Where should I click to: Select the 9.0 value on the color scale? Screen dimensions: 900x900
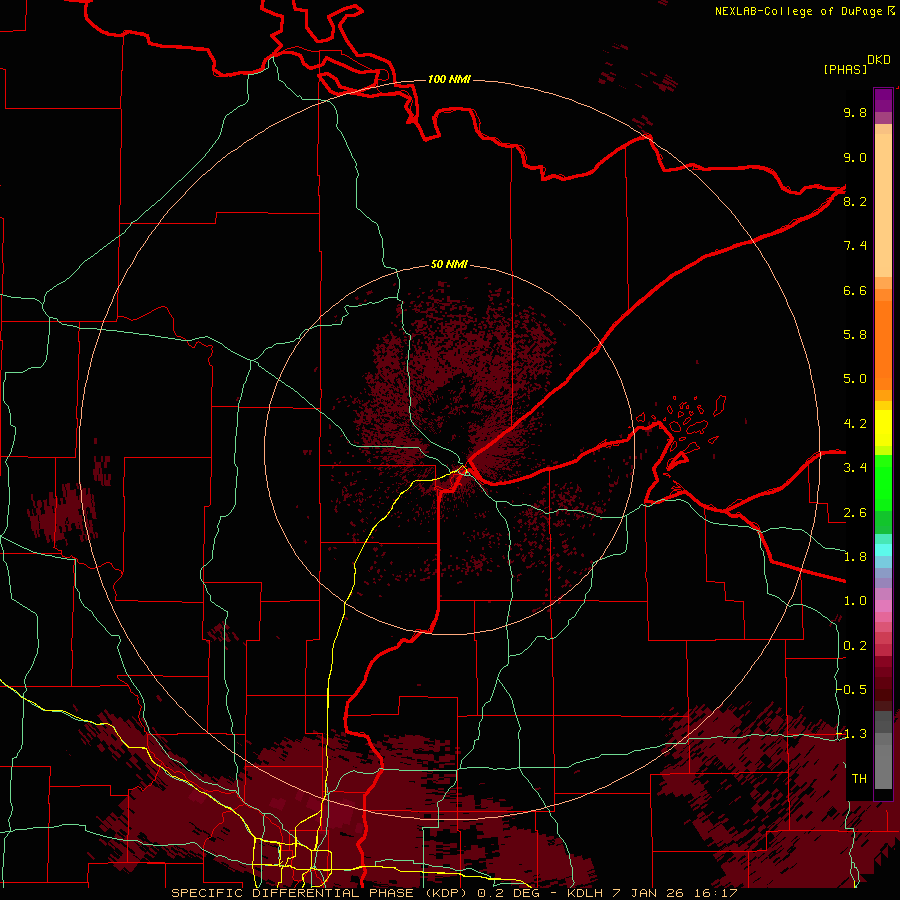click(x=855, y=157)
